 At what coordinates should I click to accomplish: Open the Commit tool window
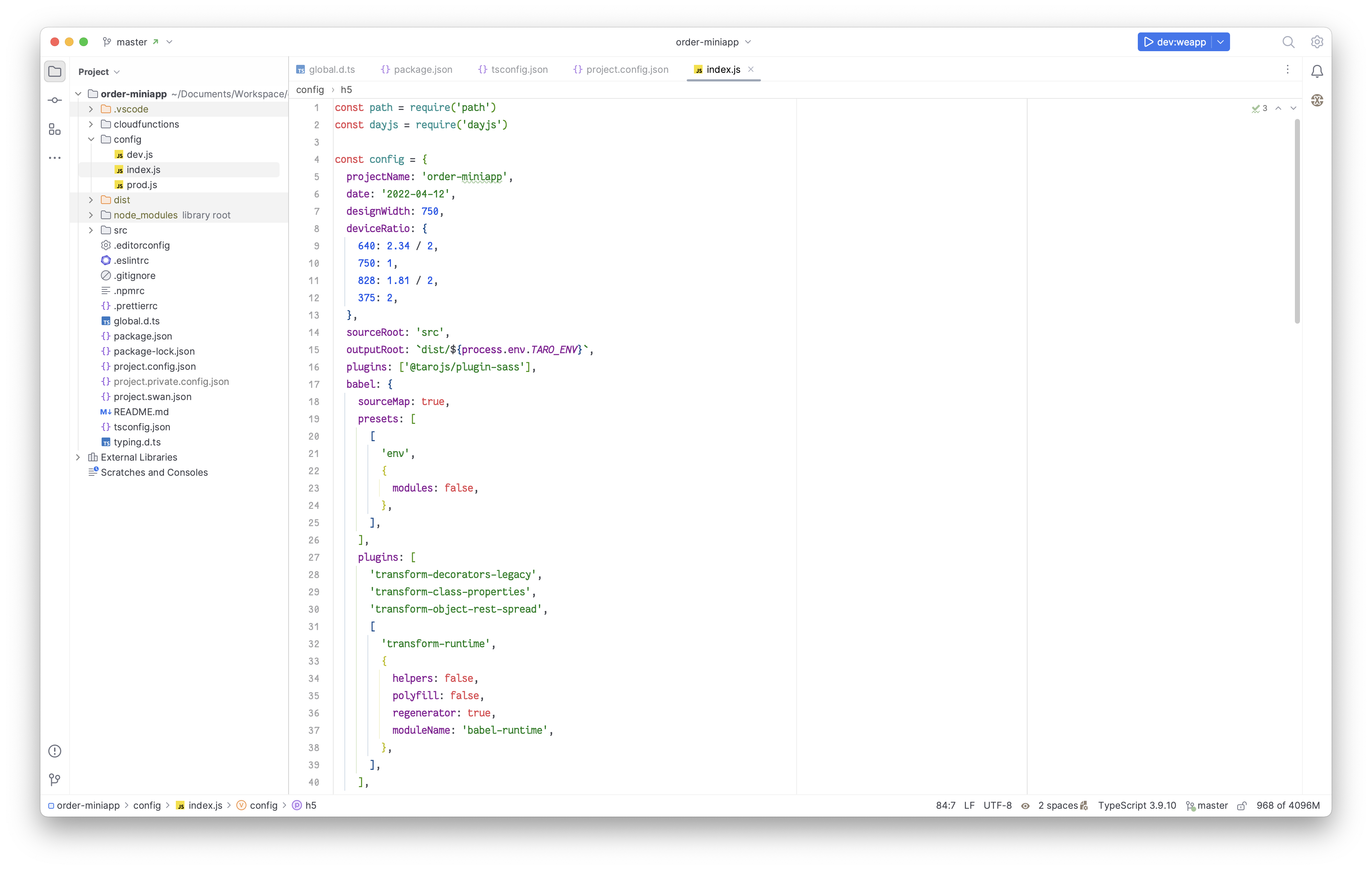54,100
